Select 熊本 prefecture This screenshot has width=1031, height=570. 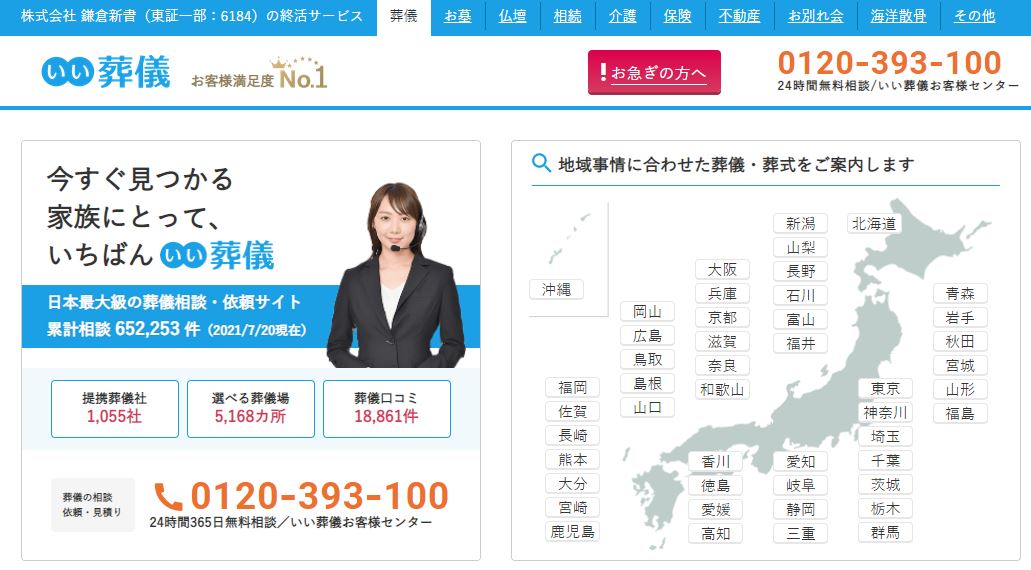pyautogui.click(x=572, y=460)
